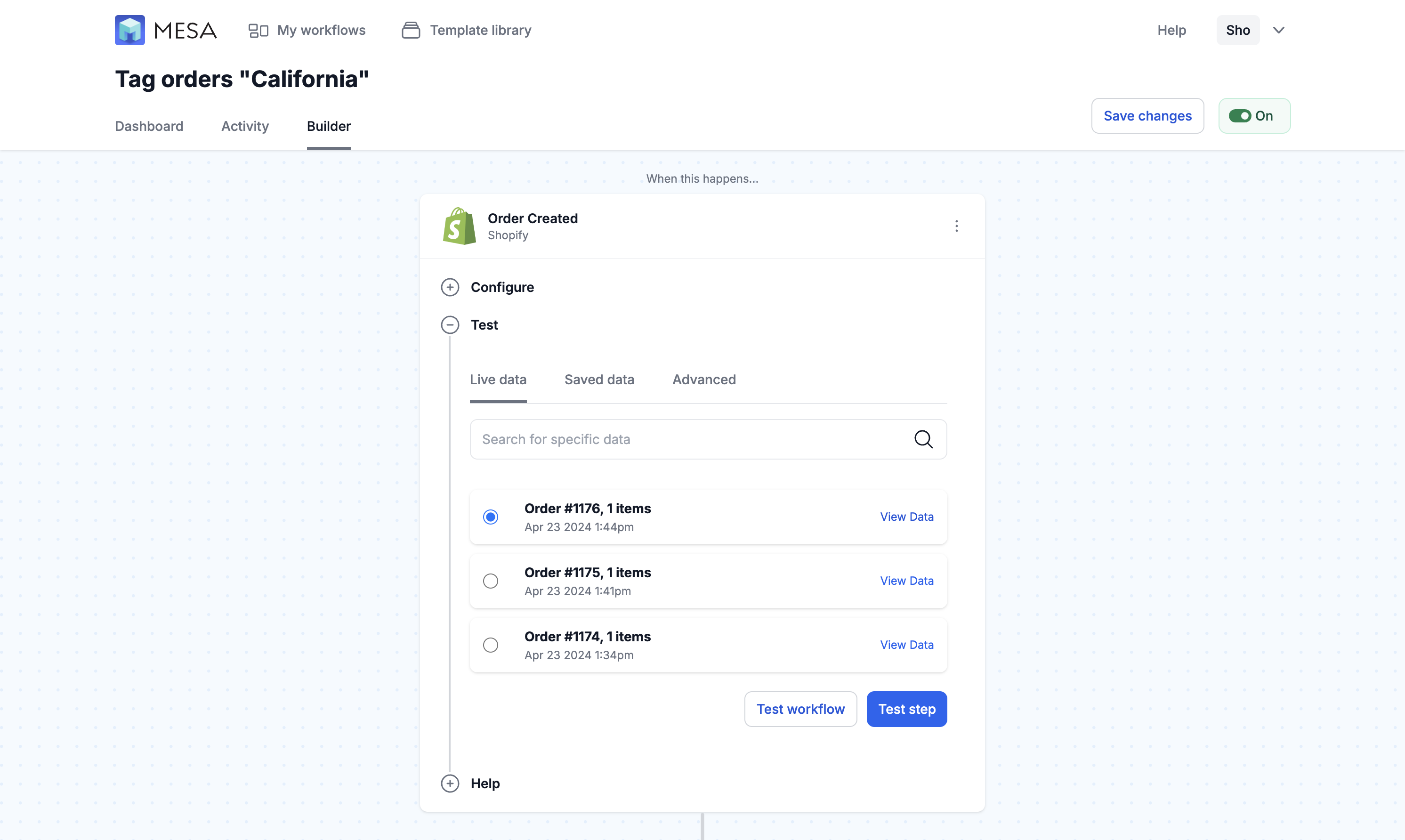Switch to the Activity tab

pos(245,126)
